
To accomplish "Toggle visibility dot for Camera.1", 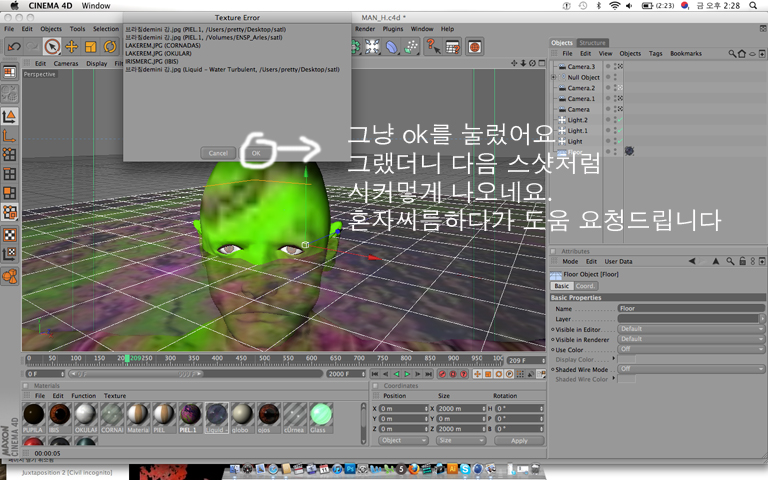I will coord(608,98).
